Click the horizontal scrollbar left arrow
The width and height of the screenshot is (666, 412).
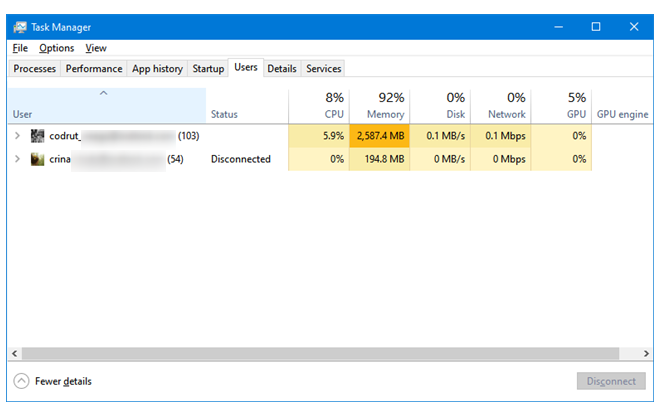pyautogui.click(x=14, y=353)
